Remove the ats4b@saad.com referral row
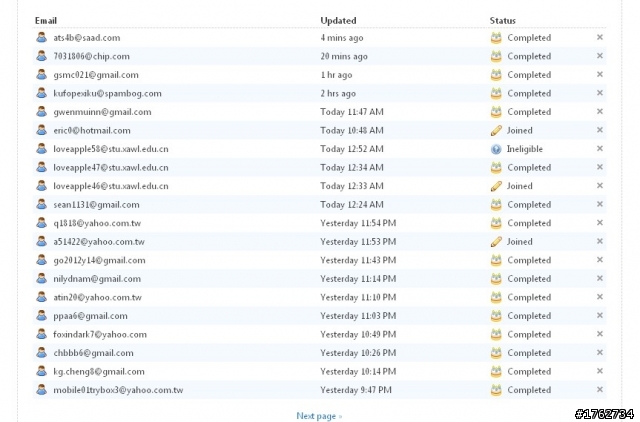Image resolution: width=640 pixels, height=422 pixels. (600, 37)
